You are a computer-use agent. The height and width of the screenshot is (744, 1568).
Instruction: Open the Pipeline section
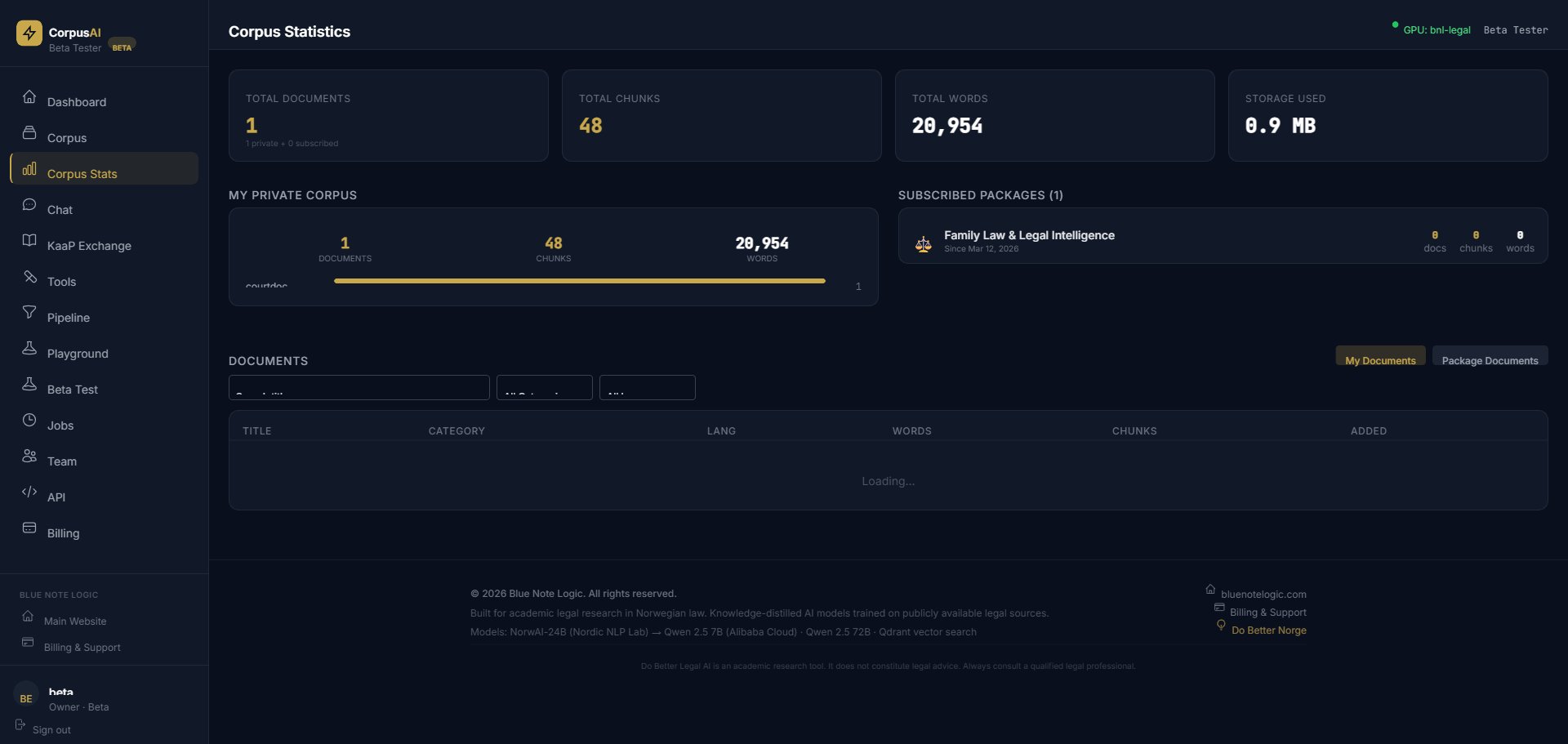click(x=68, y=317)
